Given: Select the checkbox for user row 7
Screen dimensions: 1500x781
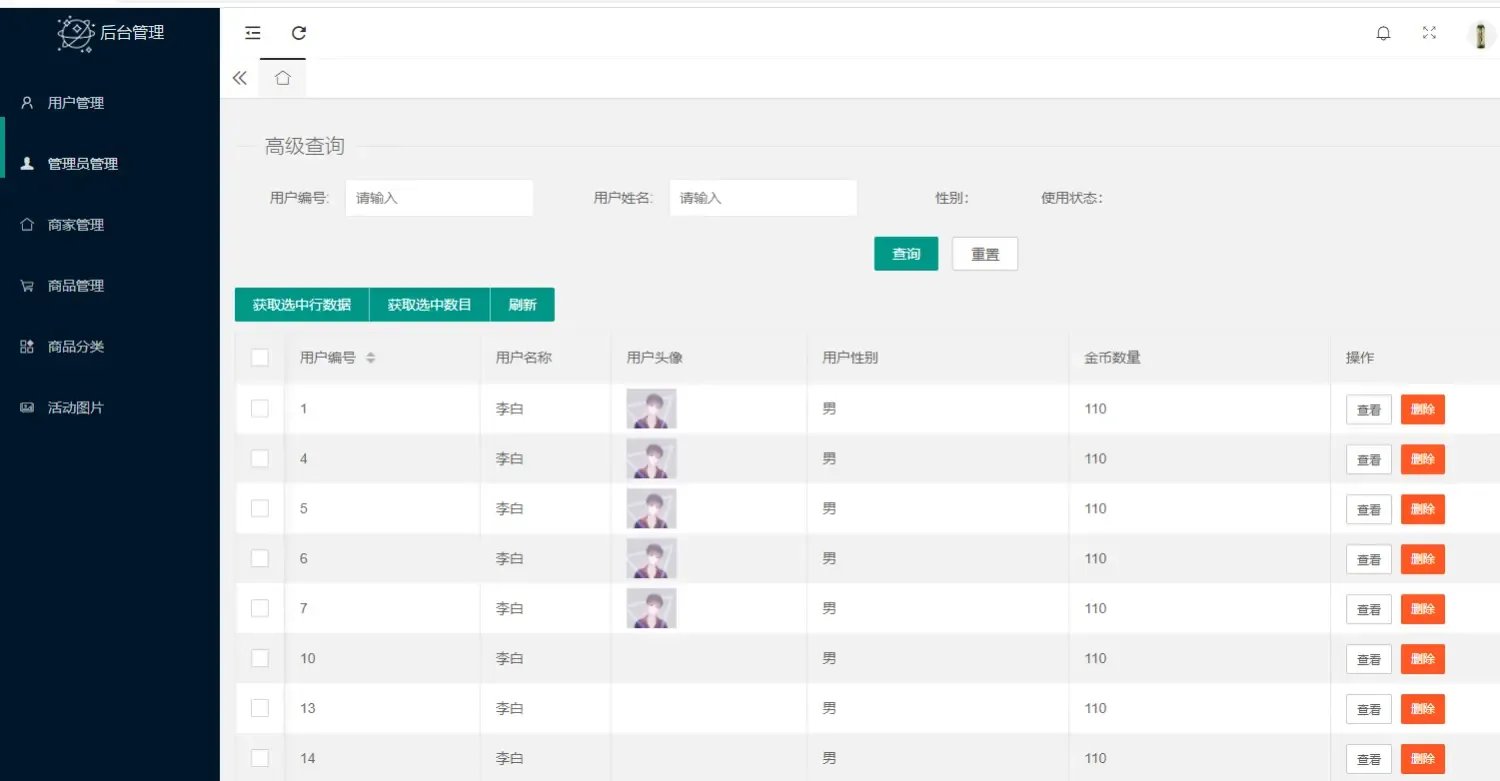Looking at the screenshot, I should (x=260, y=608).
